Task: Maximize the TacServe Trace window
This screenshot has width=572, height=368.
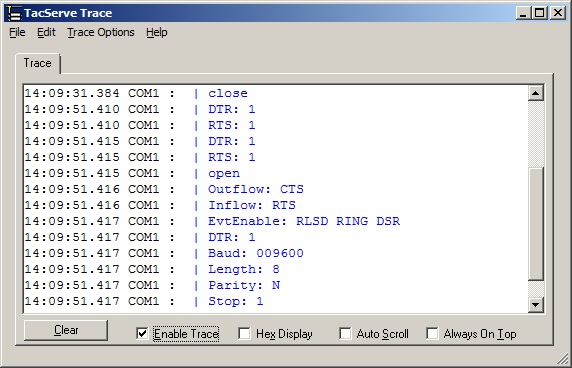Action: [539, 13]
